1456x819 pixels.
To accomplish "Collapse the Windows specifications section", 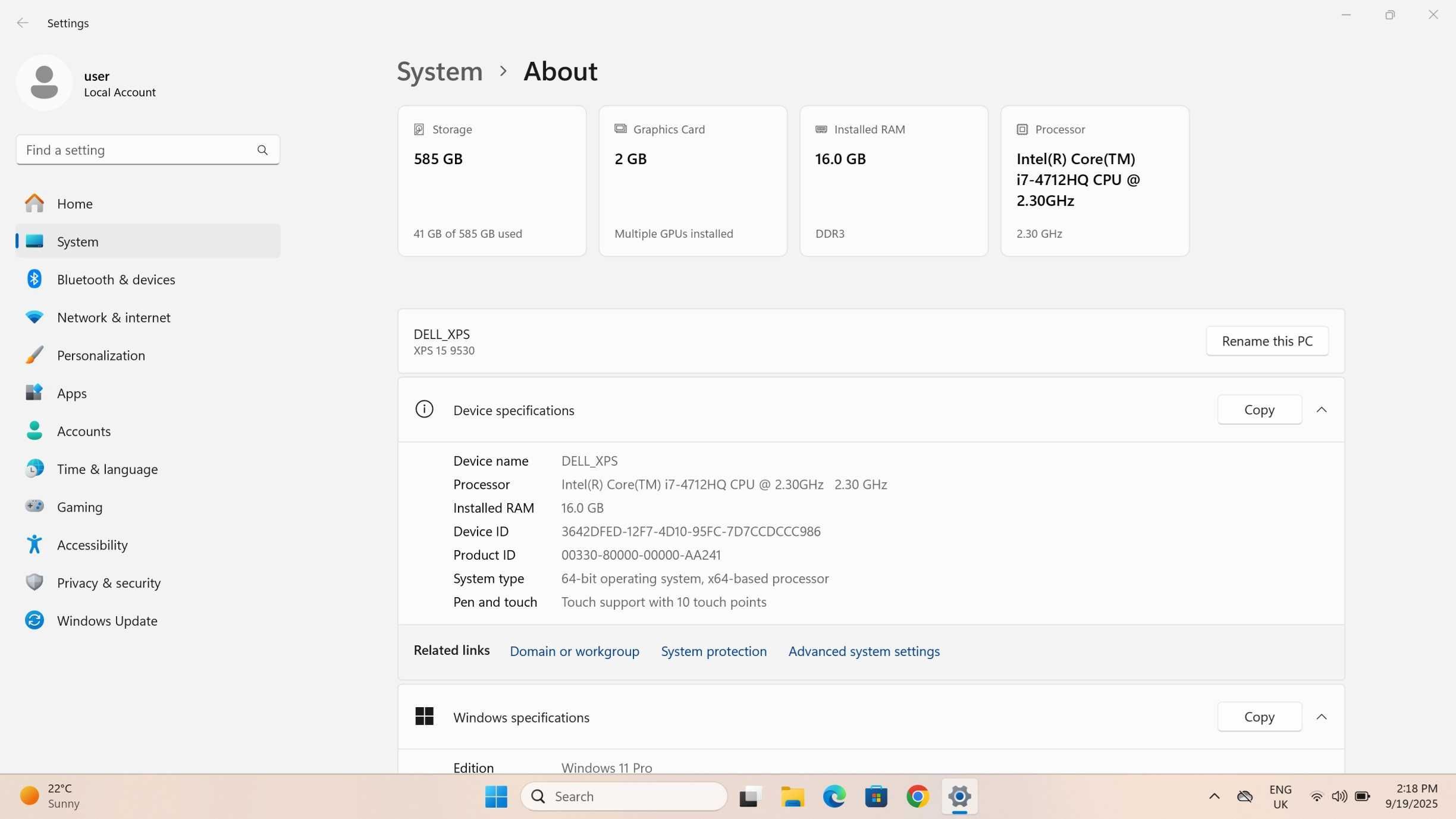I will tap(1322, 717).
